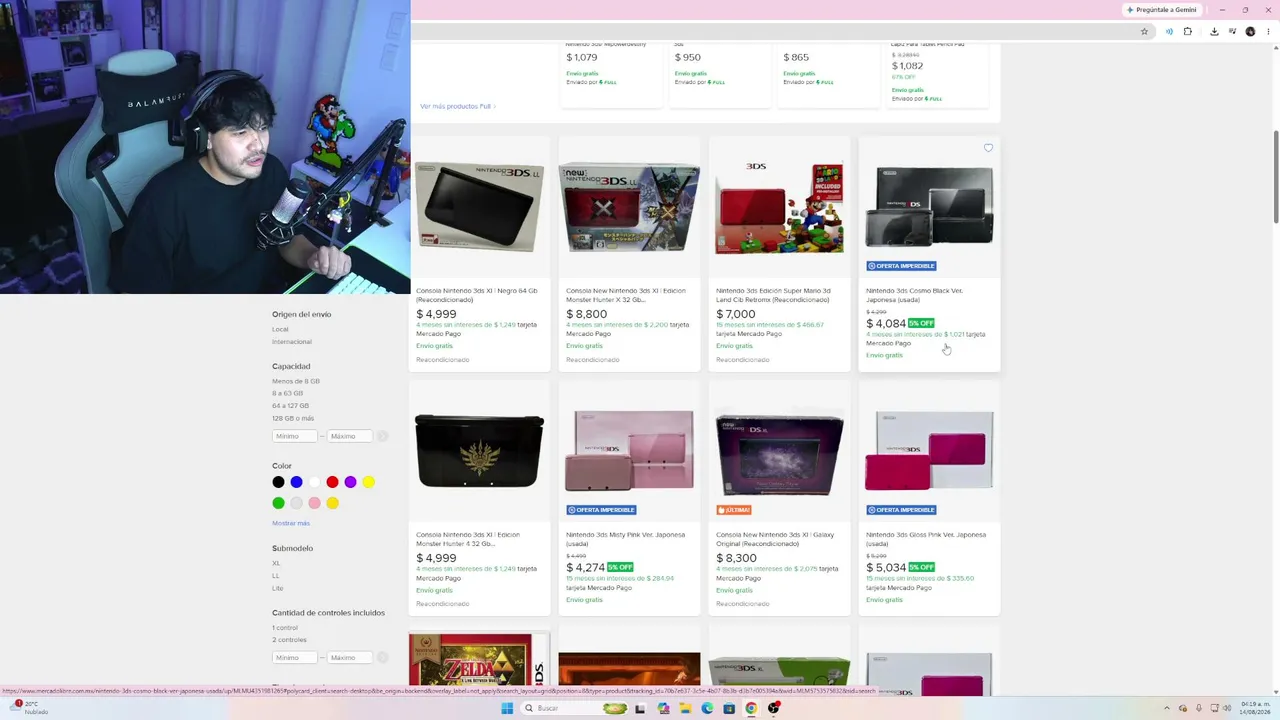Click the Última badge on Galaxy listing
The height and width of the screenshot is (720, 1280).
click(733, 510)
